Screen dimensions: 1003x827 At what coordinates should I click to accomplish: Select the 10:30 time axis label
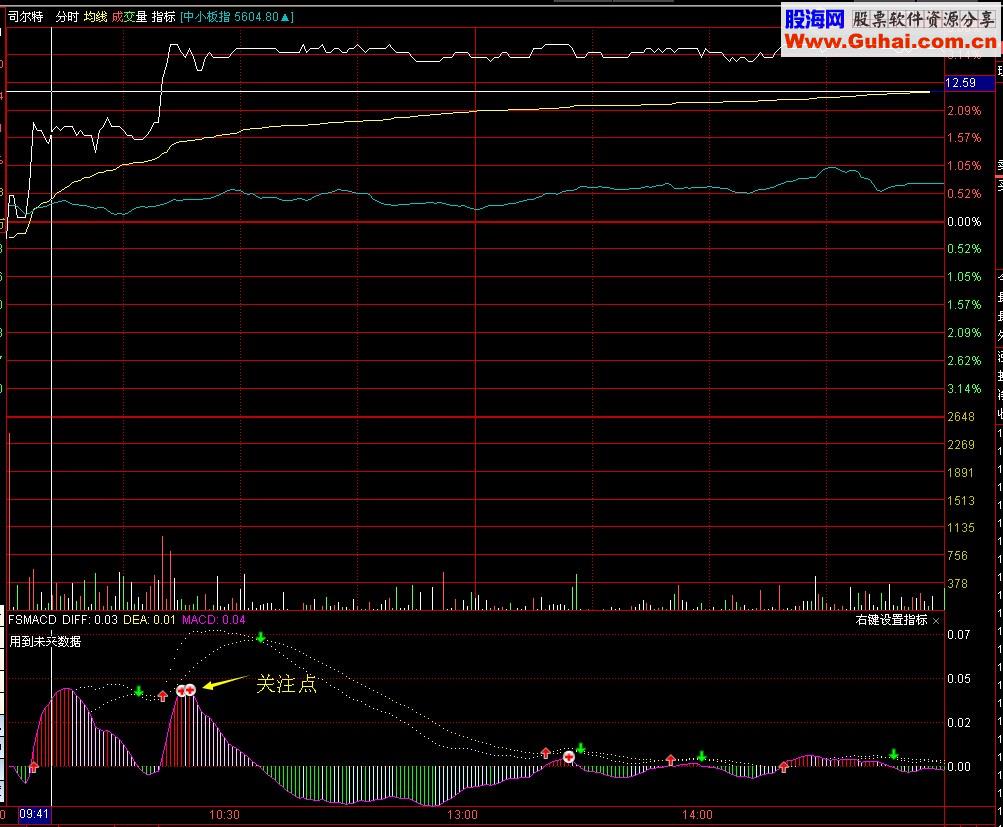[225, 815]
